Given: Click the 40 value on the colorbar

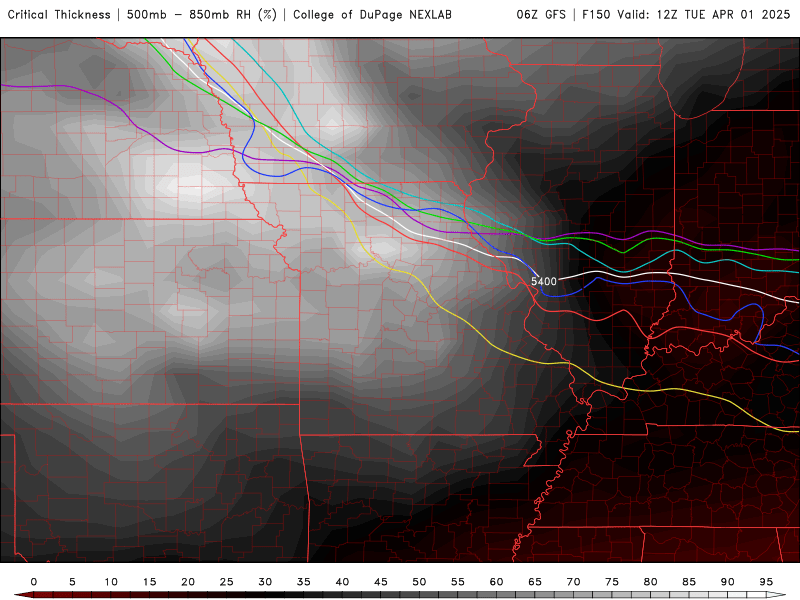Looking at the screenshot, I should (342, 582).
